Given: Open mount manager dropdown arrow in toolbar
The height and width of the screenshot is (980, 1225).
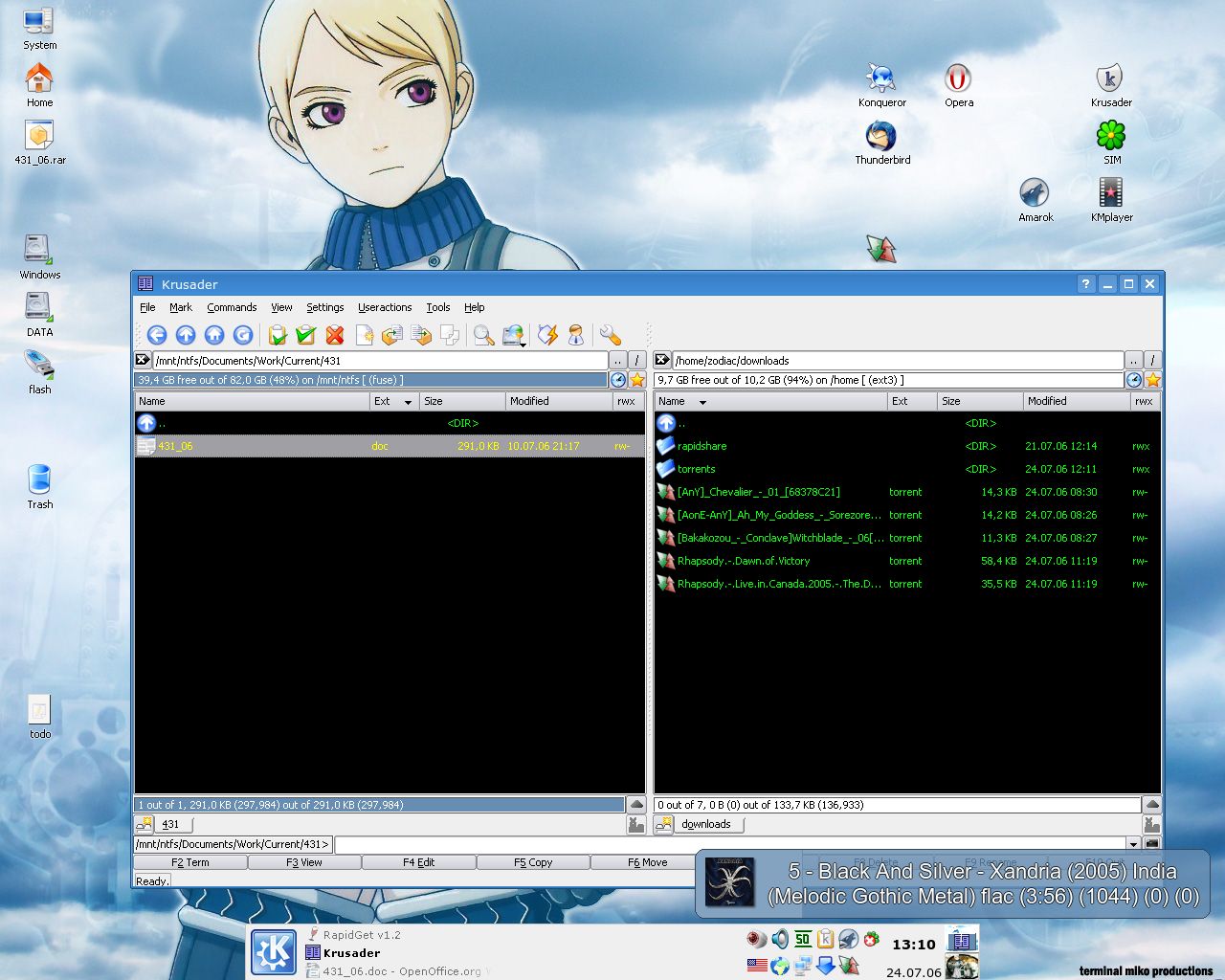Looking at the screenshot, I should click(523, 344).
